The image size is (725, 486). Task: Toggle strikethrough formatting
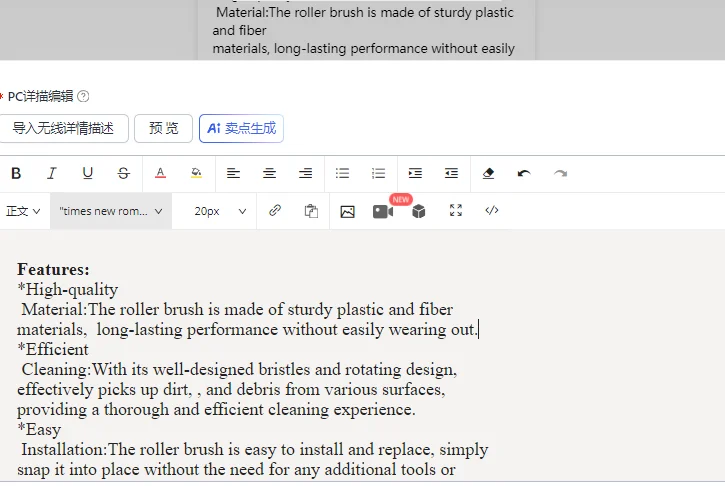coord(123,173)
